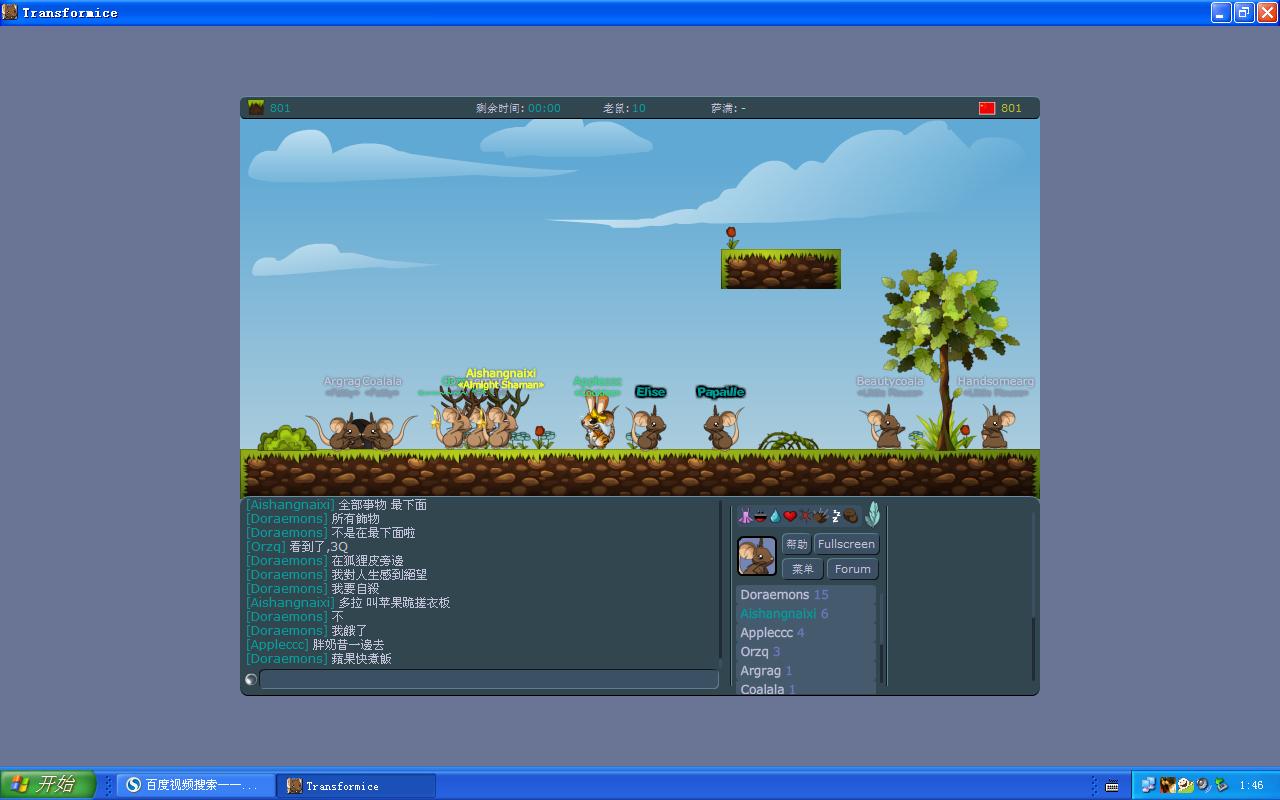Viewport: 1280px width, 800px height.
Task: Click the Transformice taskbar button
Action: click(x=356, y=786)
